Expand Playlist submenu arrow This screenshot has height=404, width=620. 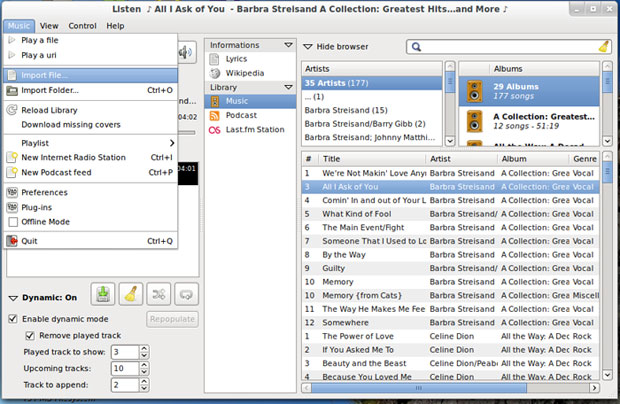(x=172, y=143)
